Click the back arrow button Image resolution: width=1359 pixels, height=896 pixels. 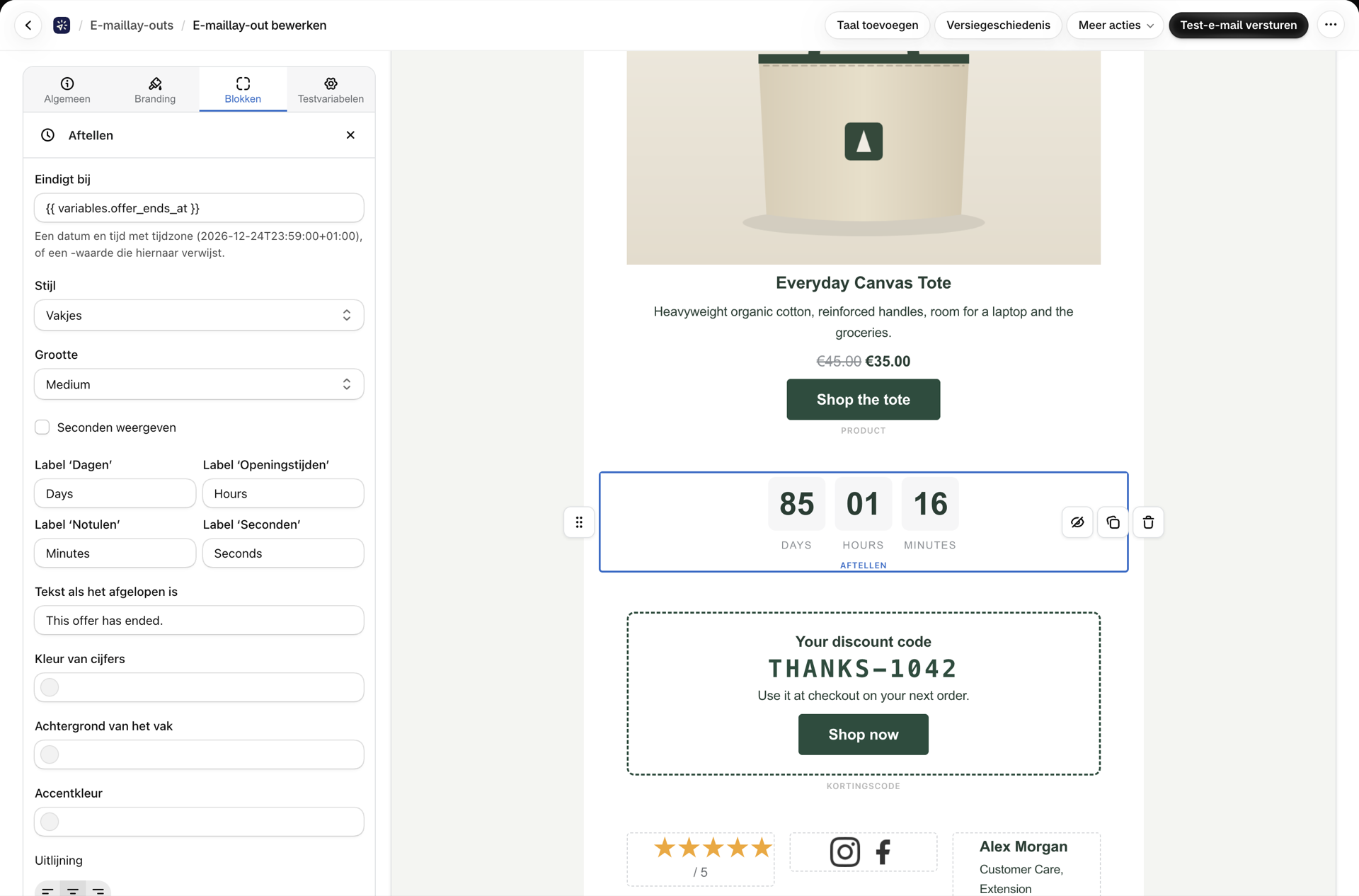pyautogui.click(x=28, y=25)
